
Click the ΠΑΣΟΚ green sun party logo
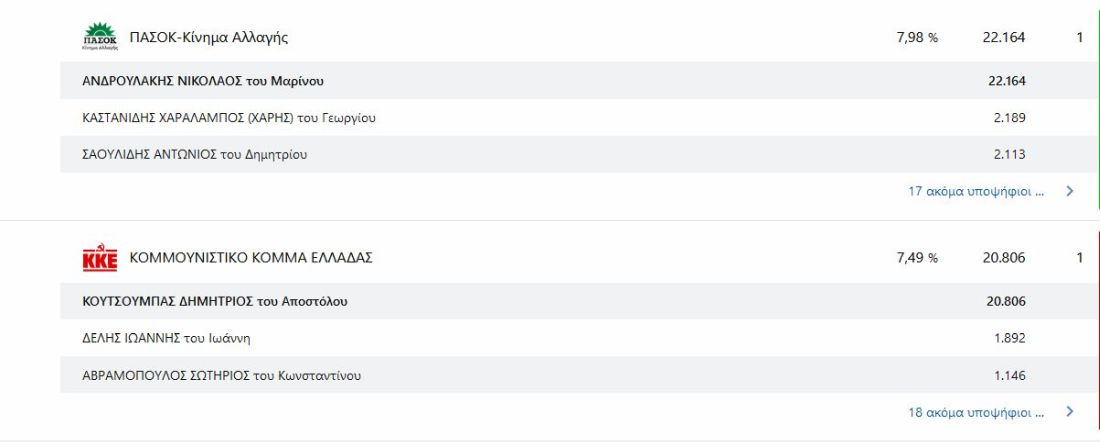100,37
